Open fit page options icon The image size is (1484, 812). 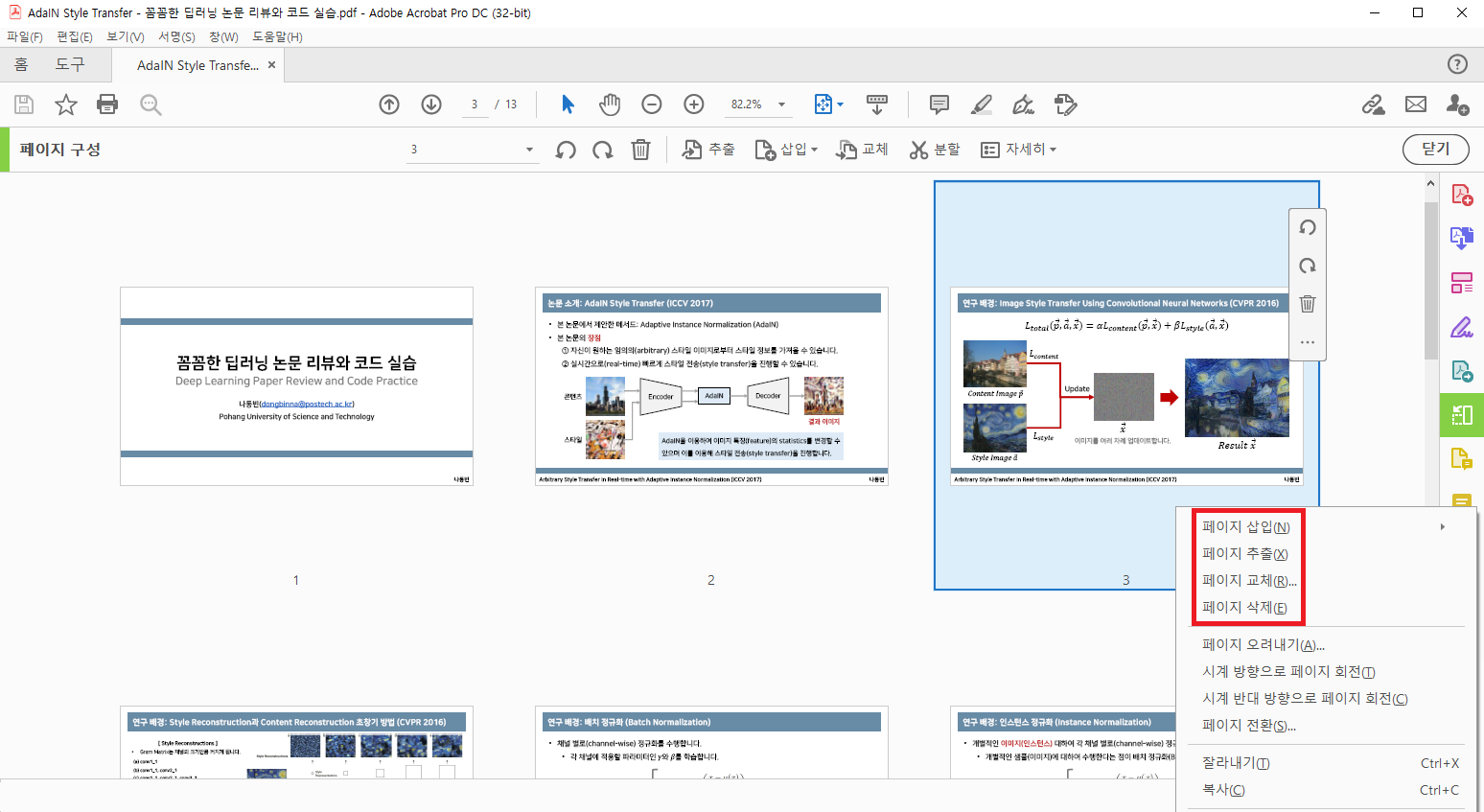click(x=828, y=104)
